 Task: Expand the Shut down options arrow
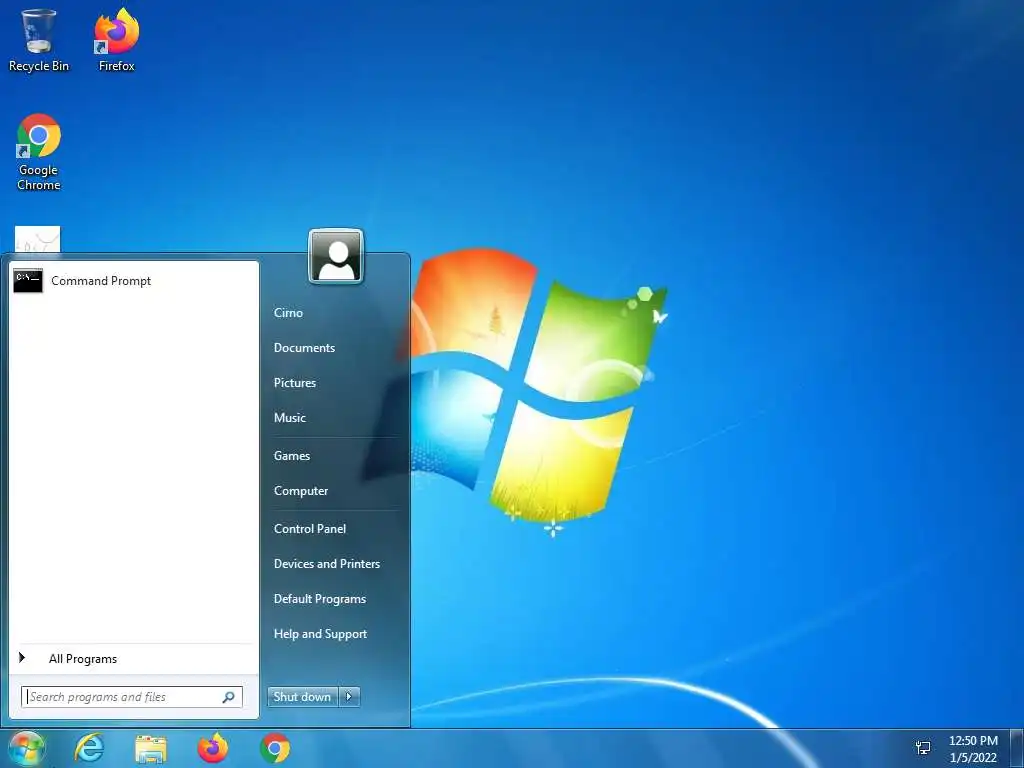(x=349, y=697)
